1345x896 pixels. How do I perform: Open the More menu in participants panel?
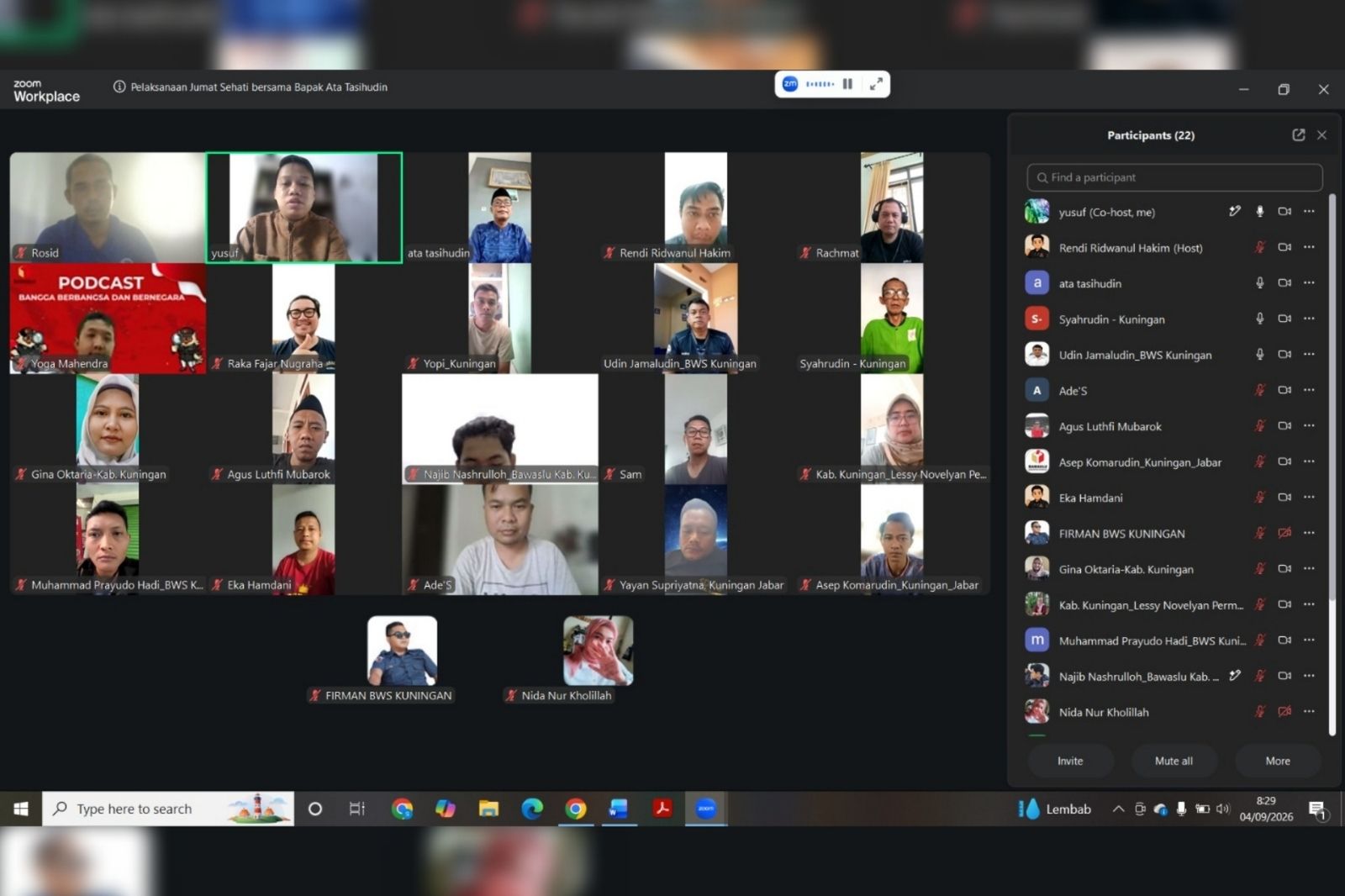(1278, 761)
